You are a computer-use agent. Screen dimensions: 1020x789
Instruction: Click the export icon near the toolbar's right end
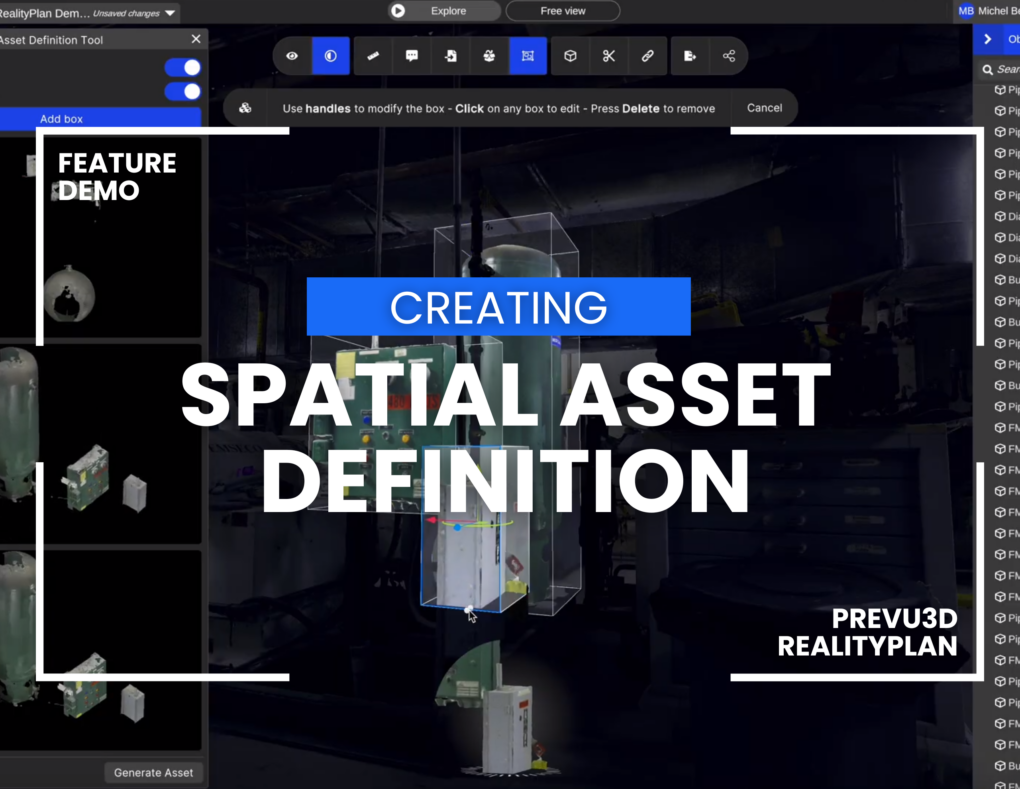(x=688, y=56)
